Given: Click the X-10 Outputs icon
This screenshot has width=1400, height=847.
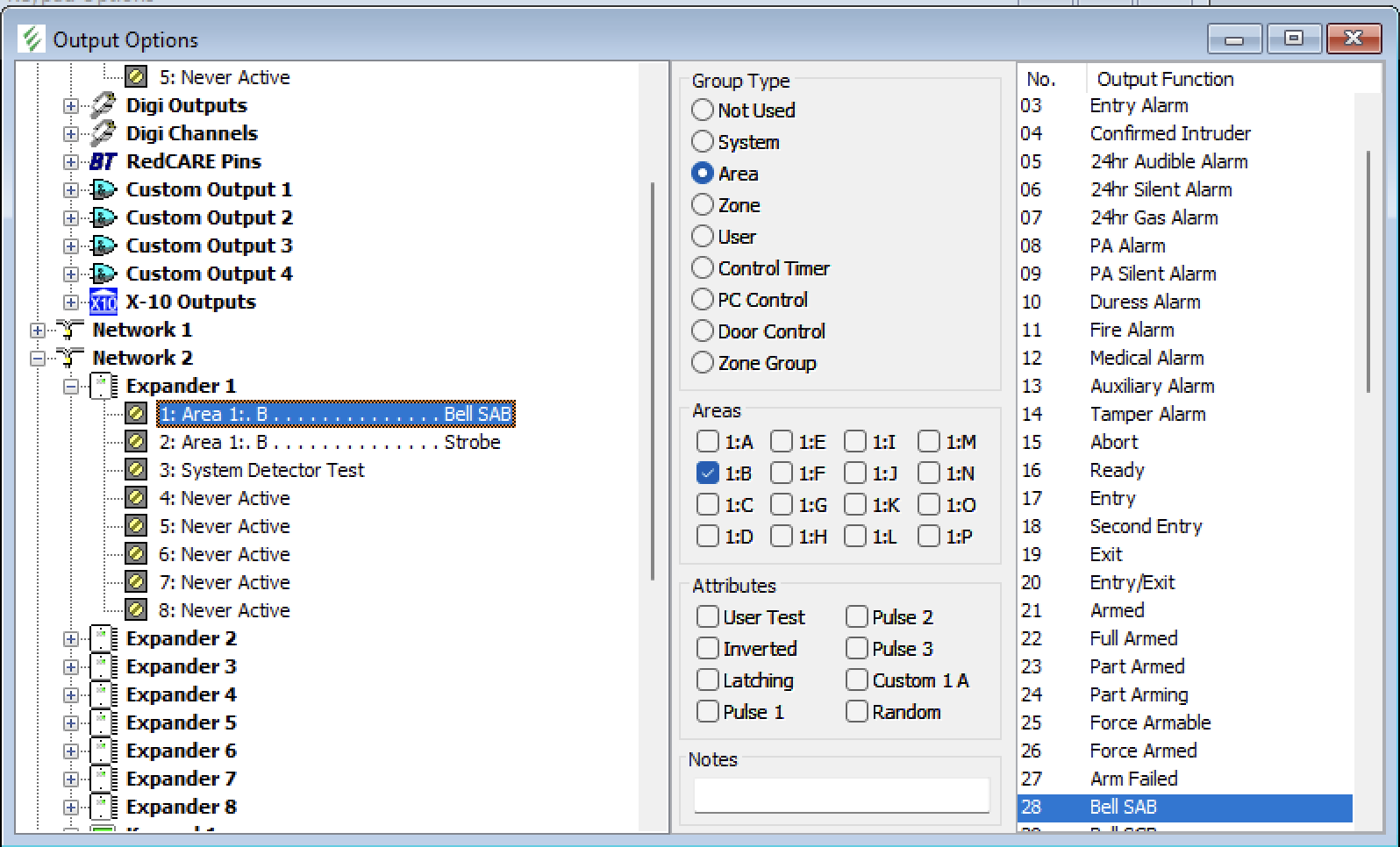Looking at the screenshot, I should [104, 302].
